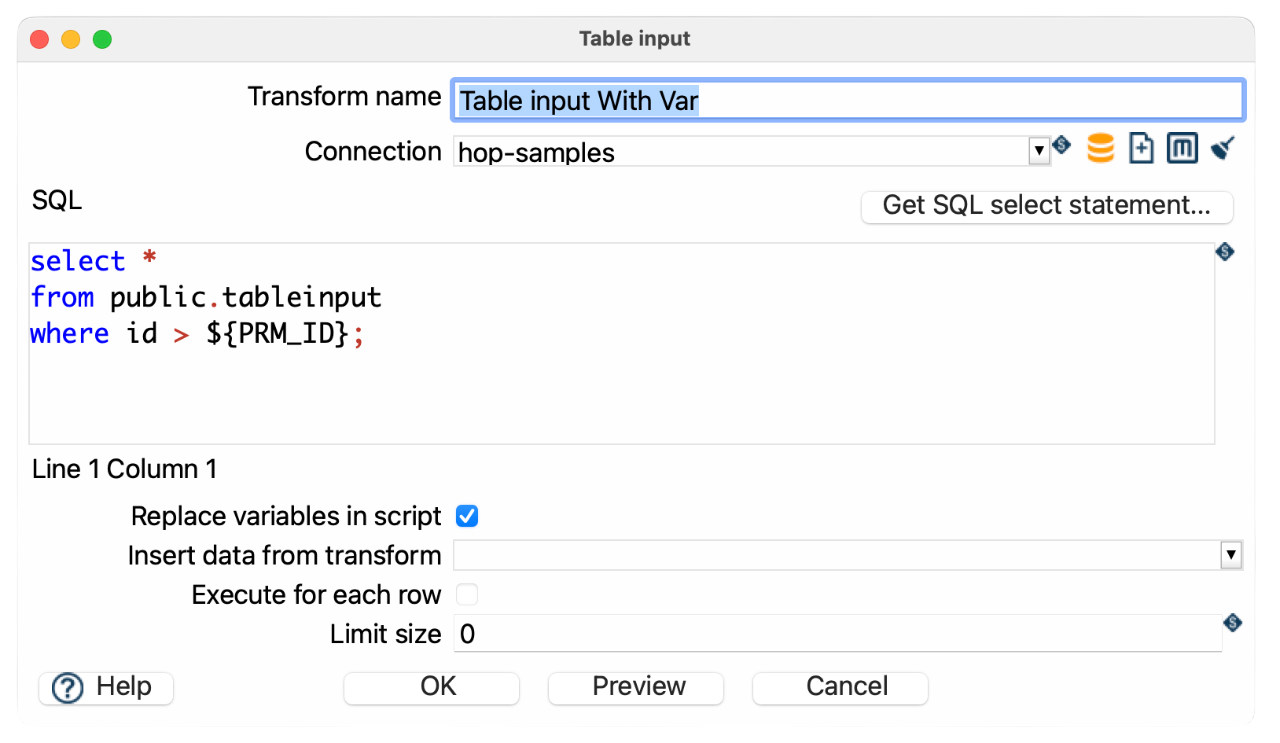Click the variable icon beside Connection dropdown

coord(1061,145)
